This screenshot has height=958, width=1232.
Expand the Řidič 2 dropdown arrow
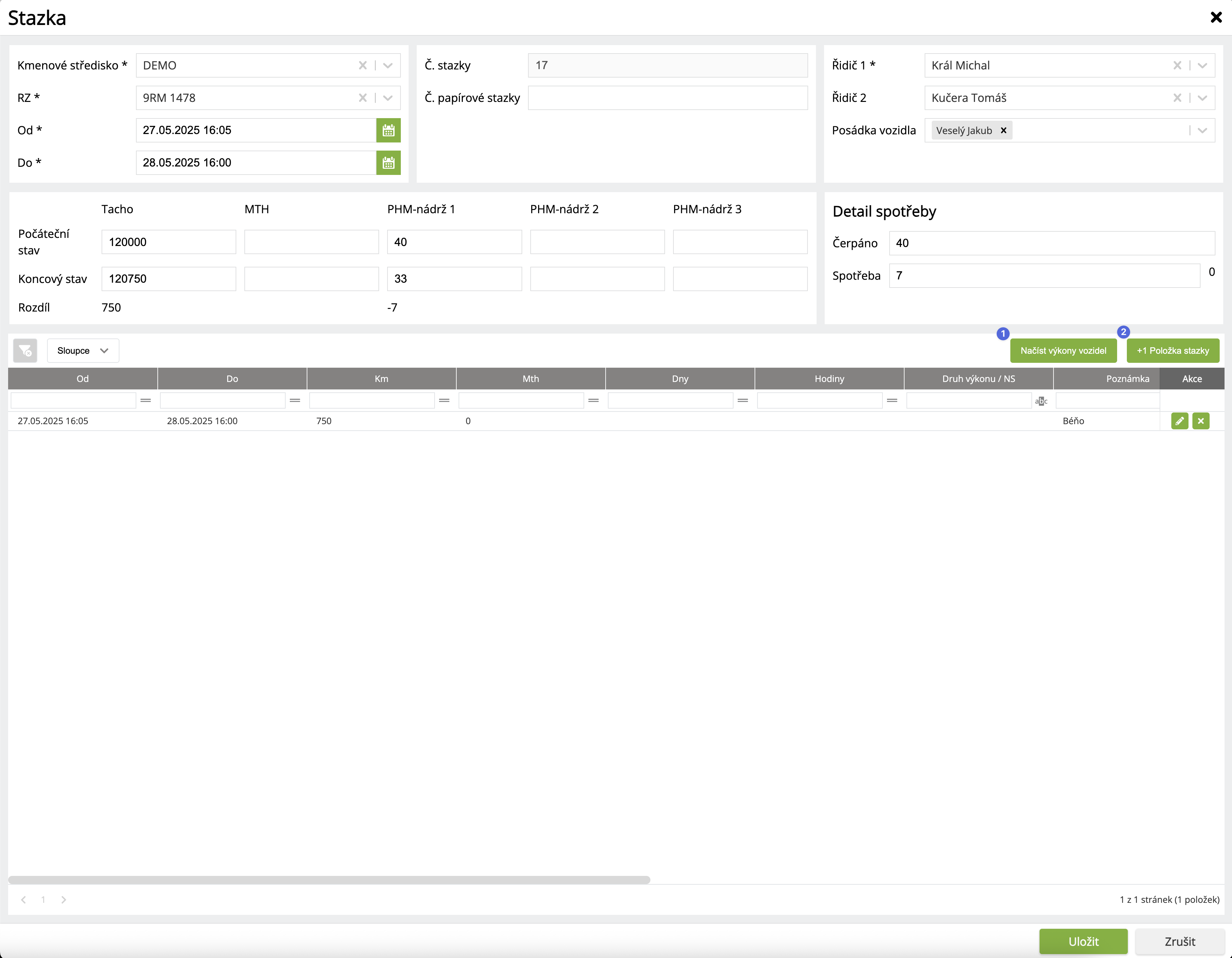[1203, 98]
